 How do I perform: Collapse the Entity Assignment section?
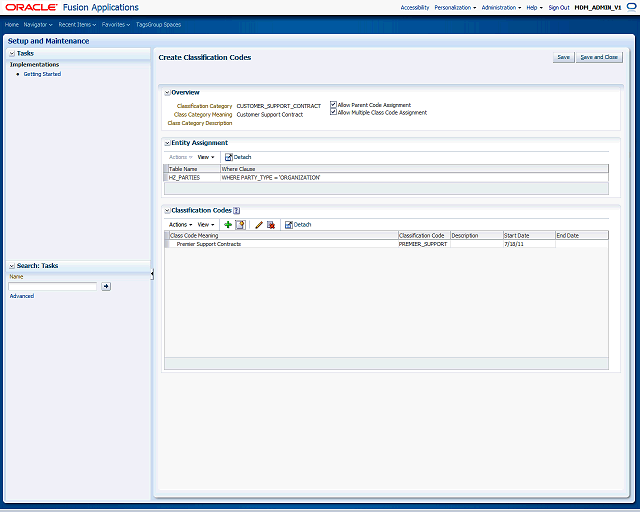(167, 143)
